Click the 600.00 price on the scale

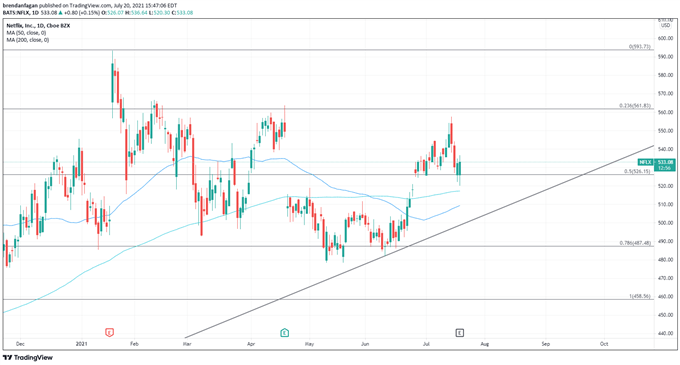click(x=666, y=38)
